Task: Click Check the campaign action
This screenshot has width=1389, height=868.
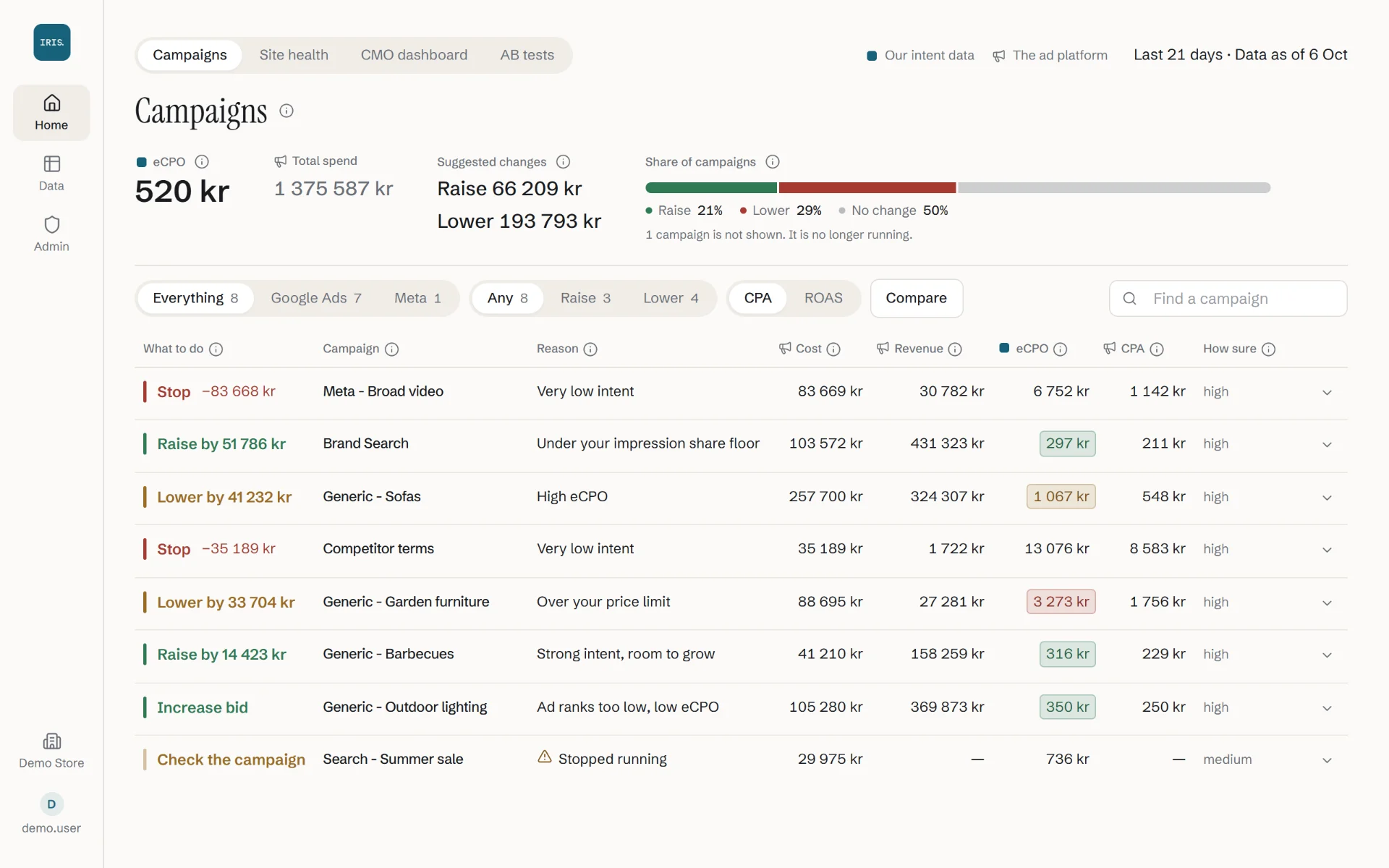Action: 231,759
